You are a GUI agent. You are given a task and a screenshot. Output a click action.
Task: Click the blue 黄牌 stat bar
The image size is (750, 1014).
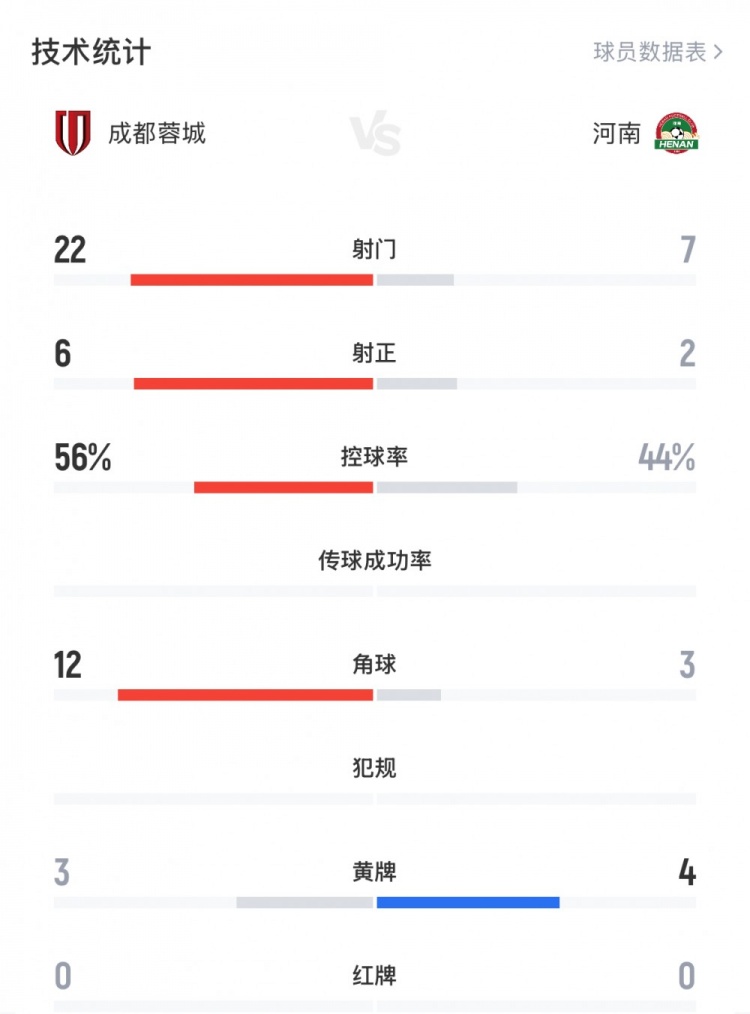pyautogui.click(x=467, y=901)
